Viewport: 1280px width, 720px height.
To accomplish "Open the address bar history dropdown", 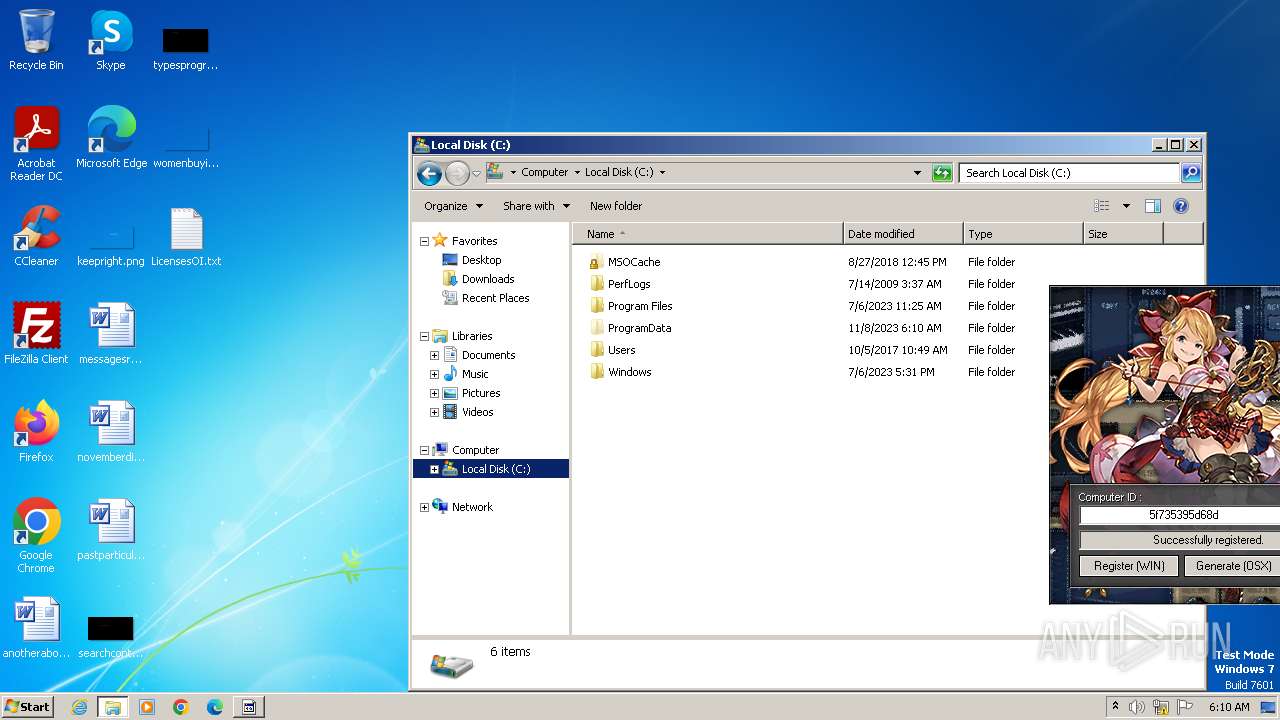I will tap(917, 173).
